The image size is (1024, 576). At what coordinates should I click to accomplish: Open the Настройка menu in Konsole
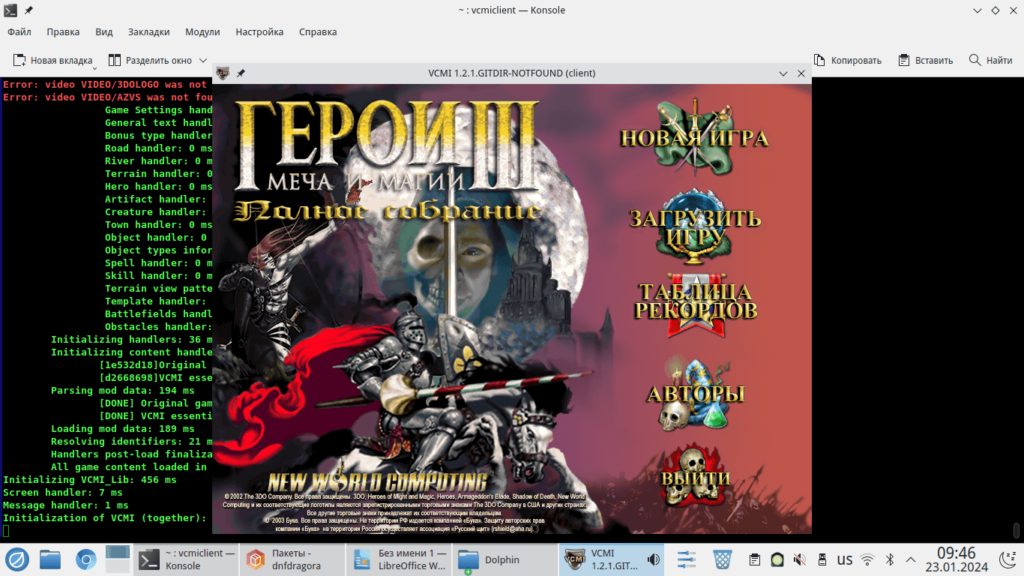259,31
